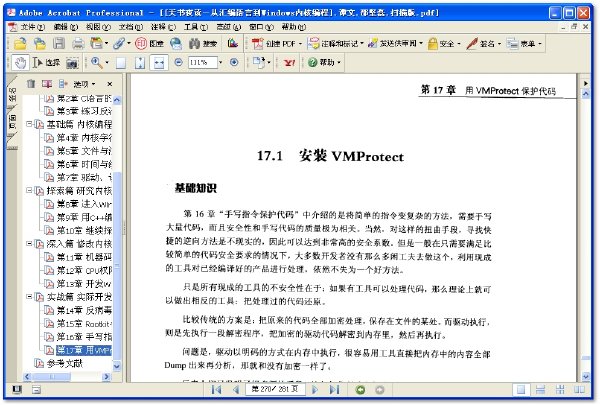This screenshot has width=600, height=406.
Task: Close the bookmarks navigation panel
Action: point(112,83)
